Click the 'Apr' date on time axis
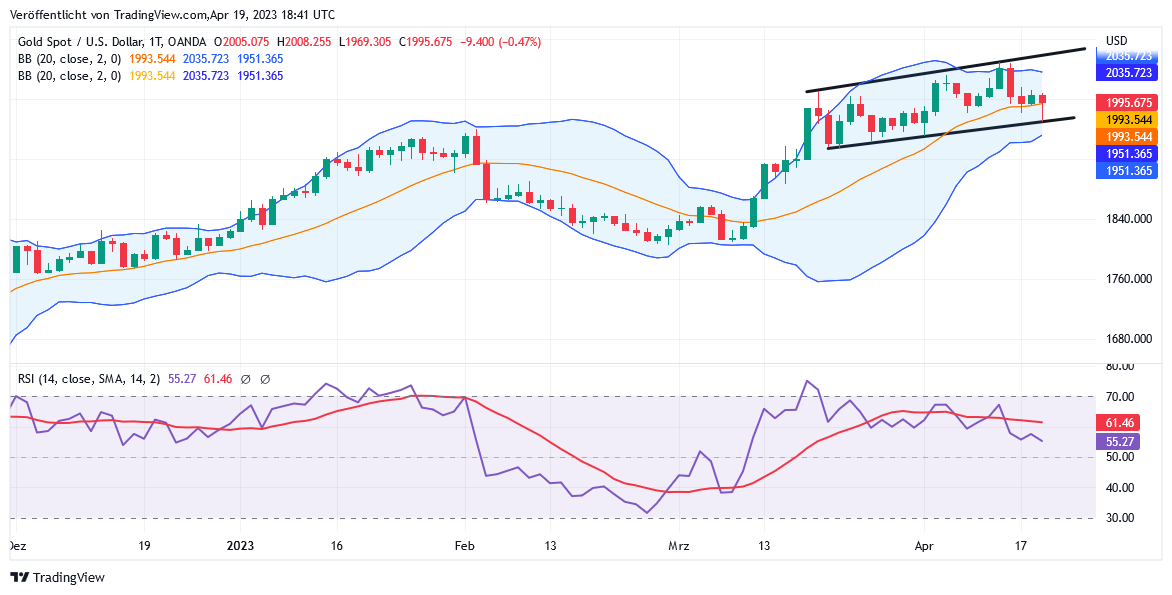The width and height of the screenshot is (1172, 595). 926,546
